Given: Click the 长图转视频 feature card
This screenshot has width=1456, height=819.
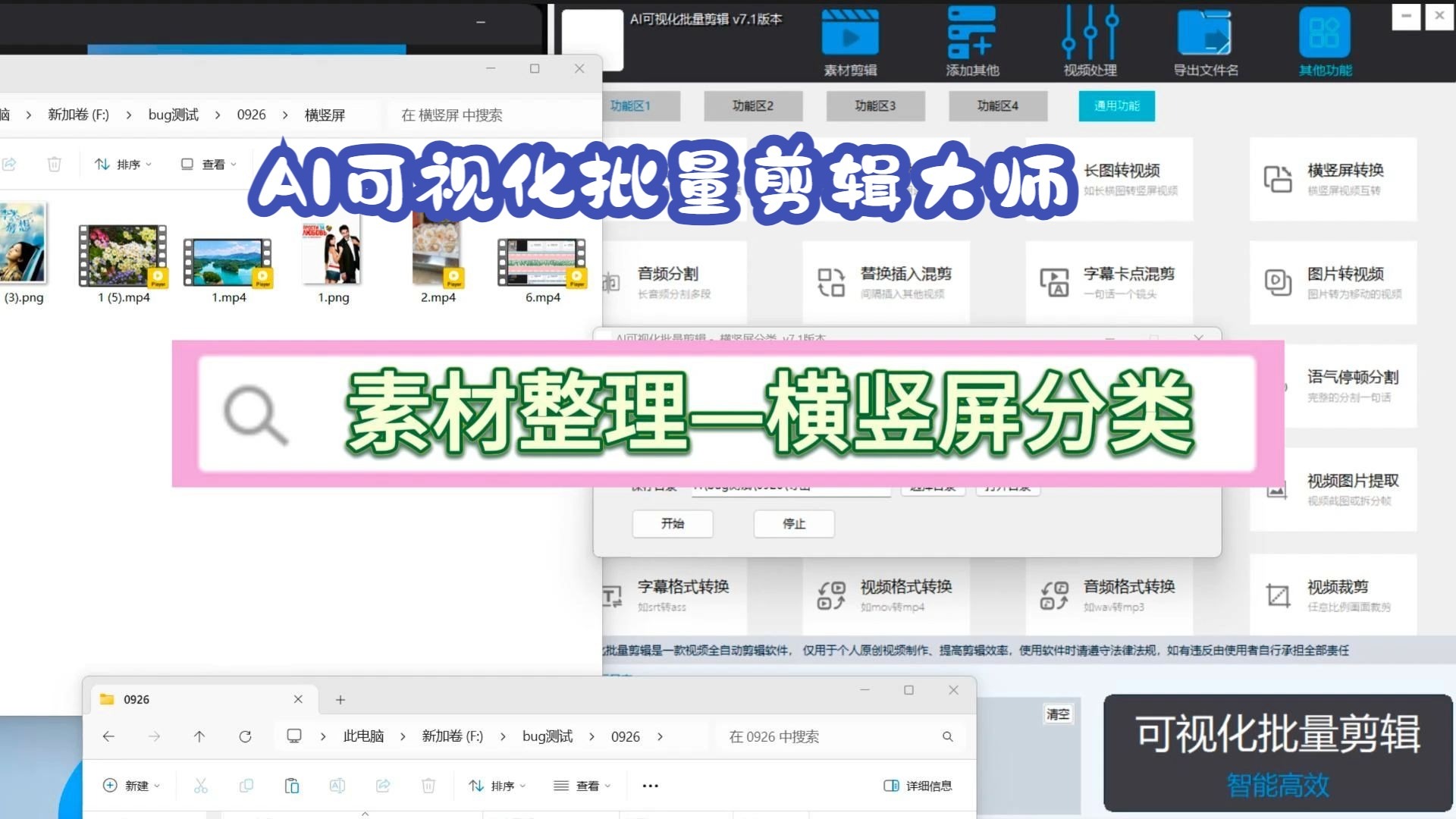Looking at the screenshot, I should [1109, 179].
